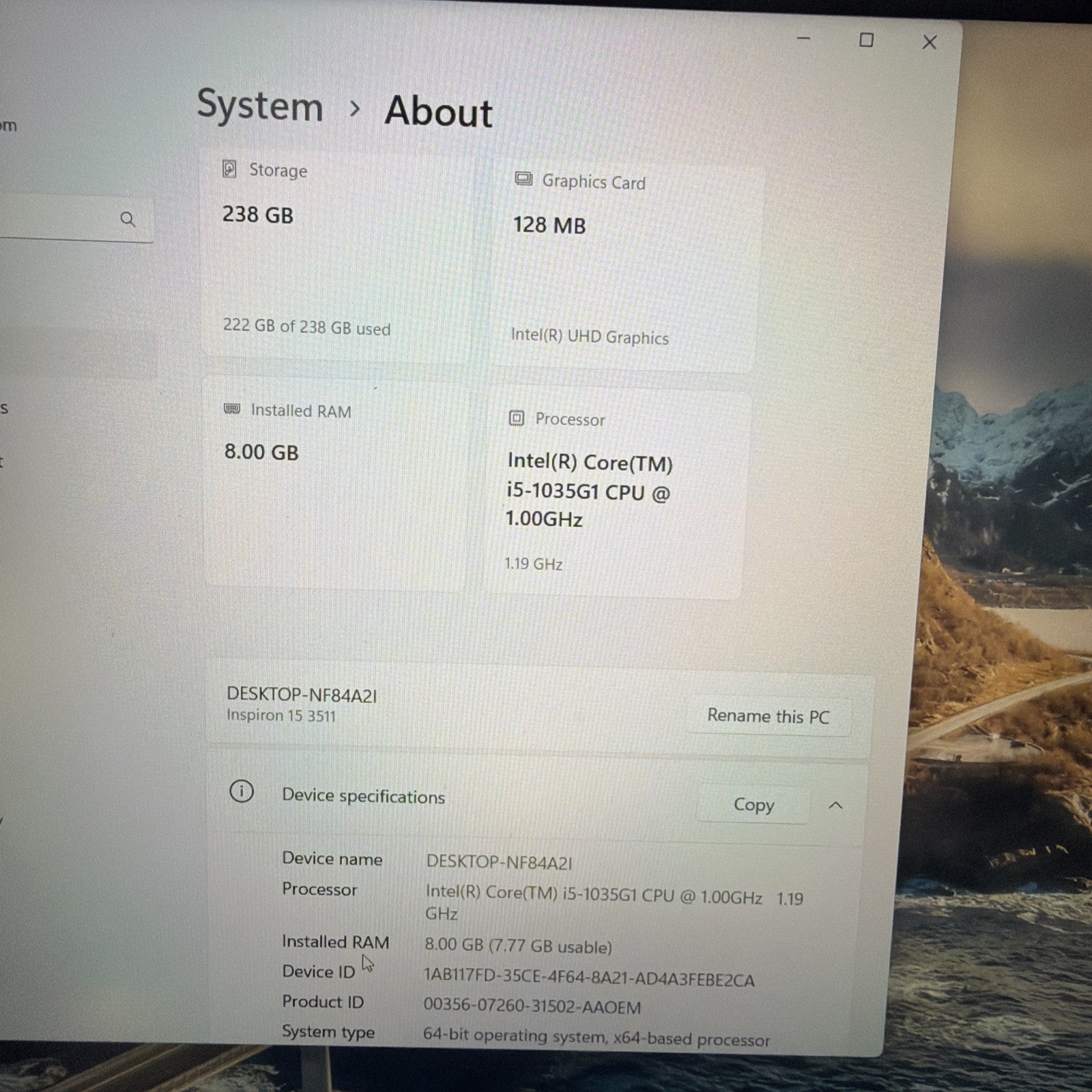Click the Device specifications heading
Screen dimensions: 1092x1092
point(363,796)
